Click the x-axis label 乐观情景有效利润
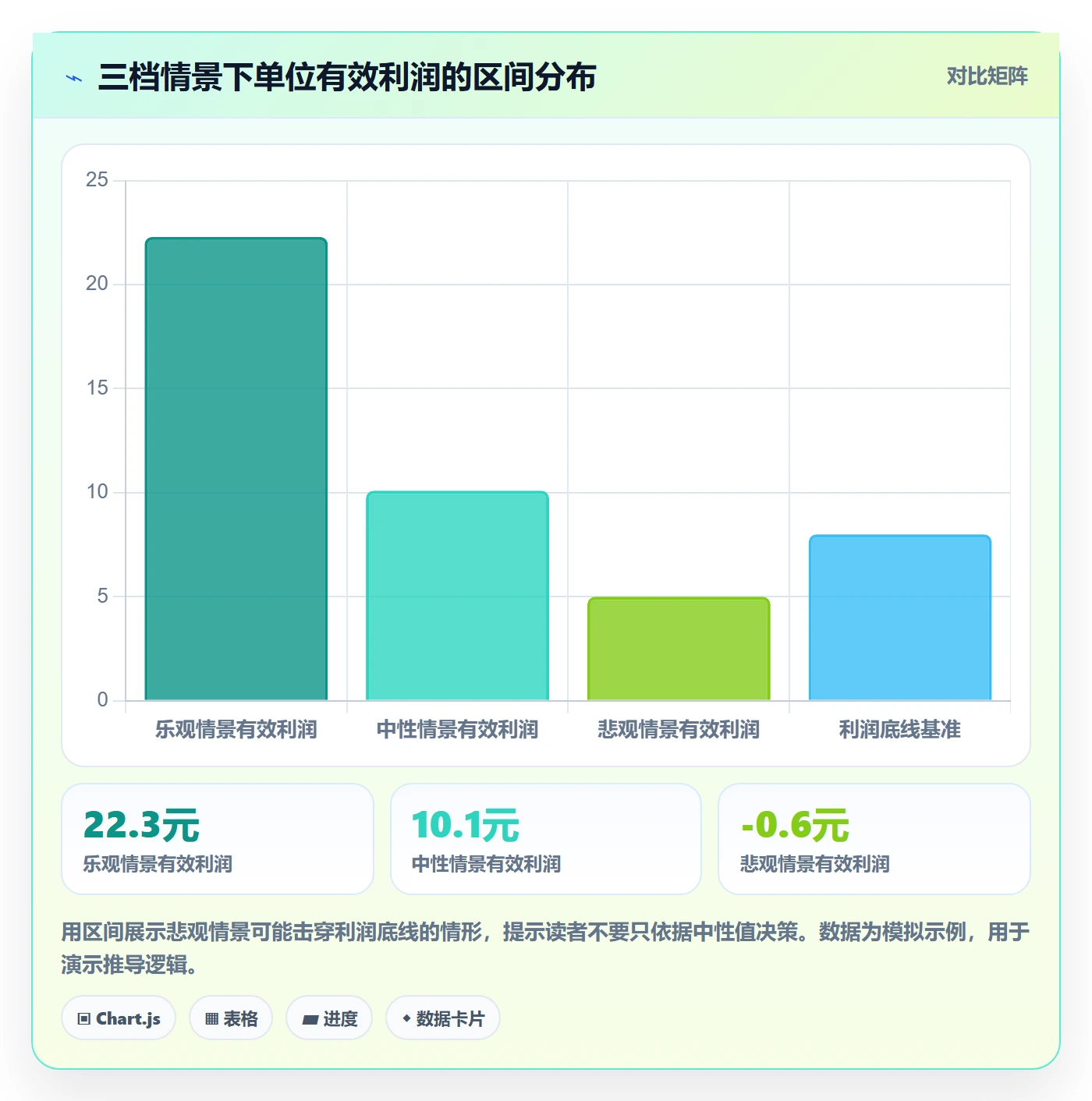Screen dimensions: 1092x1101 click(x=236, y=729)
